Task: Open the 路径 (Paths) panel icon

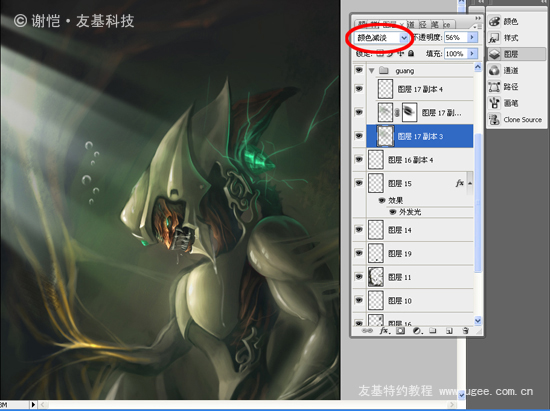Action: (x=494, y=87)
